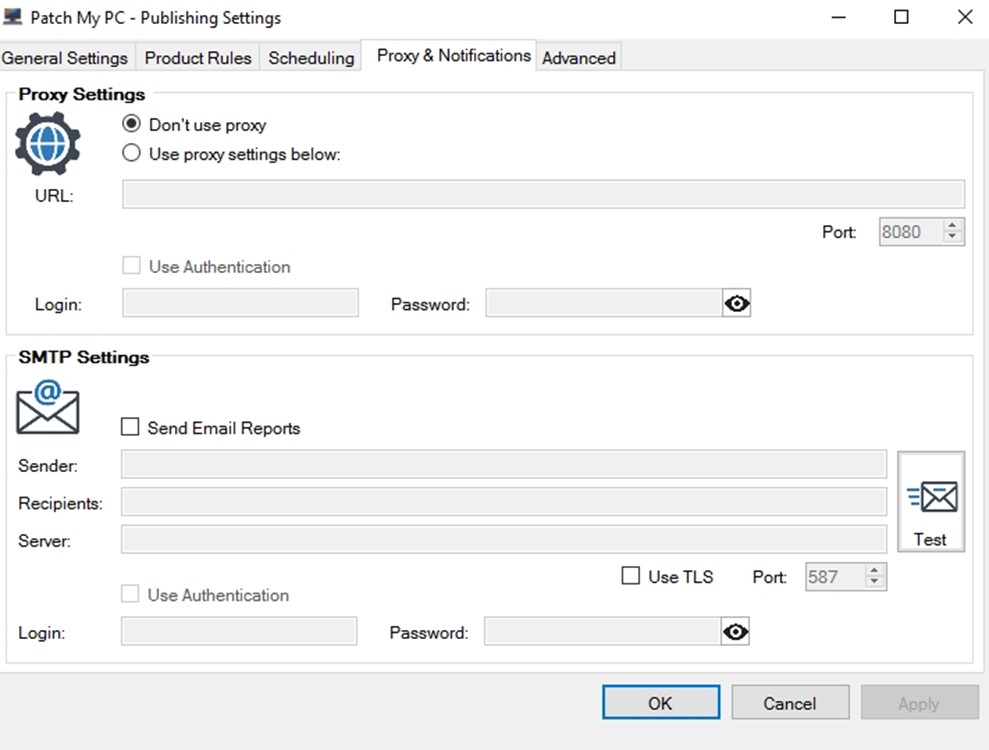This screenshot has width=989, height=750.
Task: Send a test email with Test button
Action: point(931,502)
